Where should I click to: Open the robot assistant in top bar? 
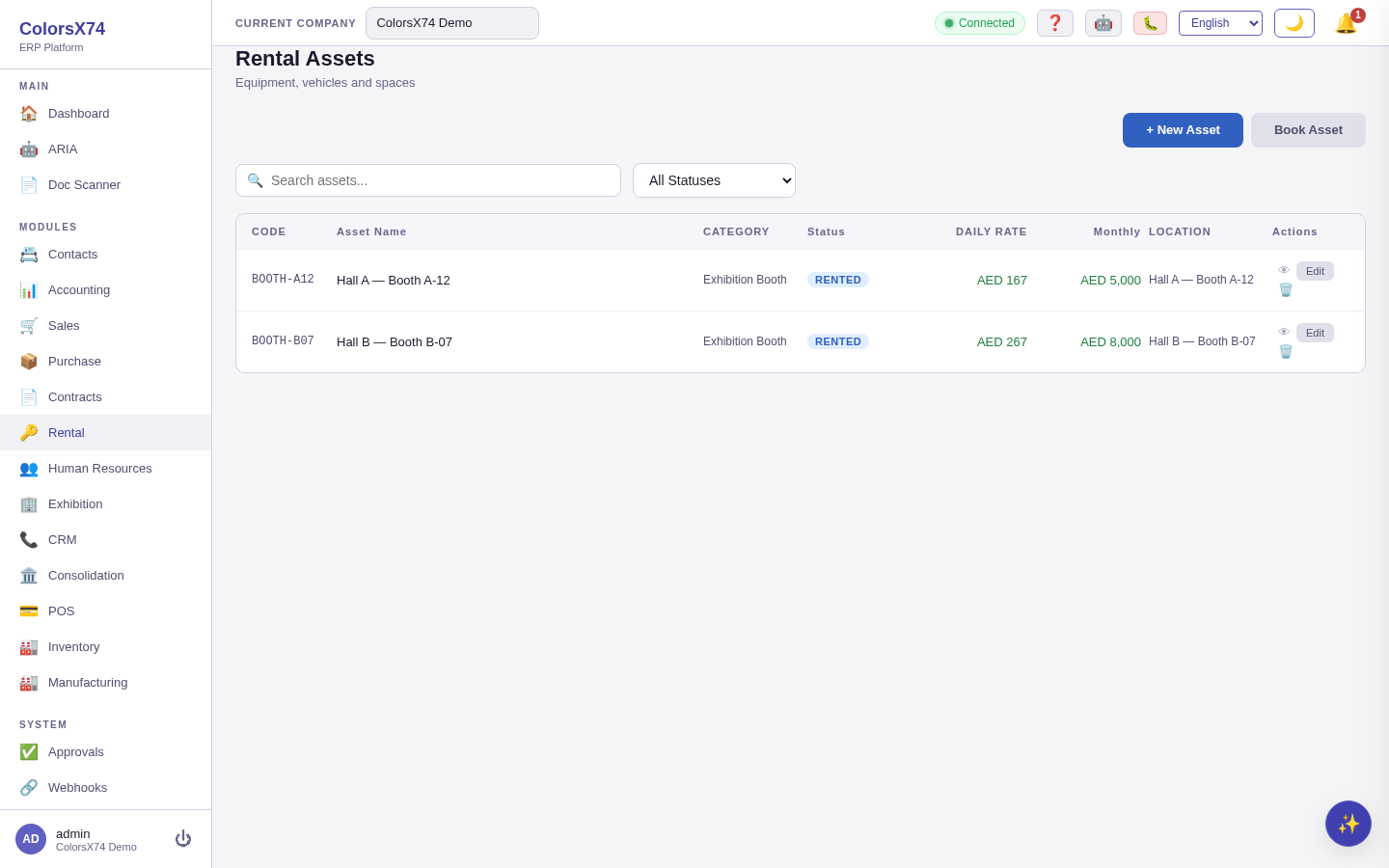[x=1103, y=23]
